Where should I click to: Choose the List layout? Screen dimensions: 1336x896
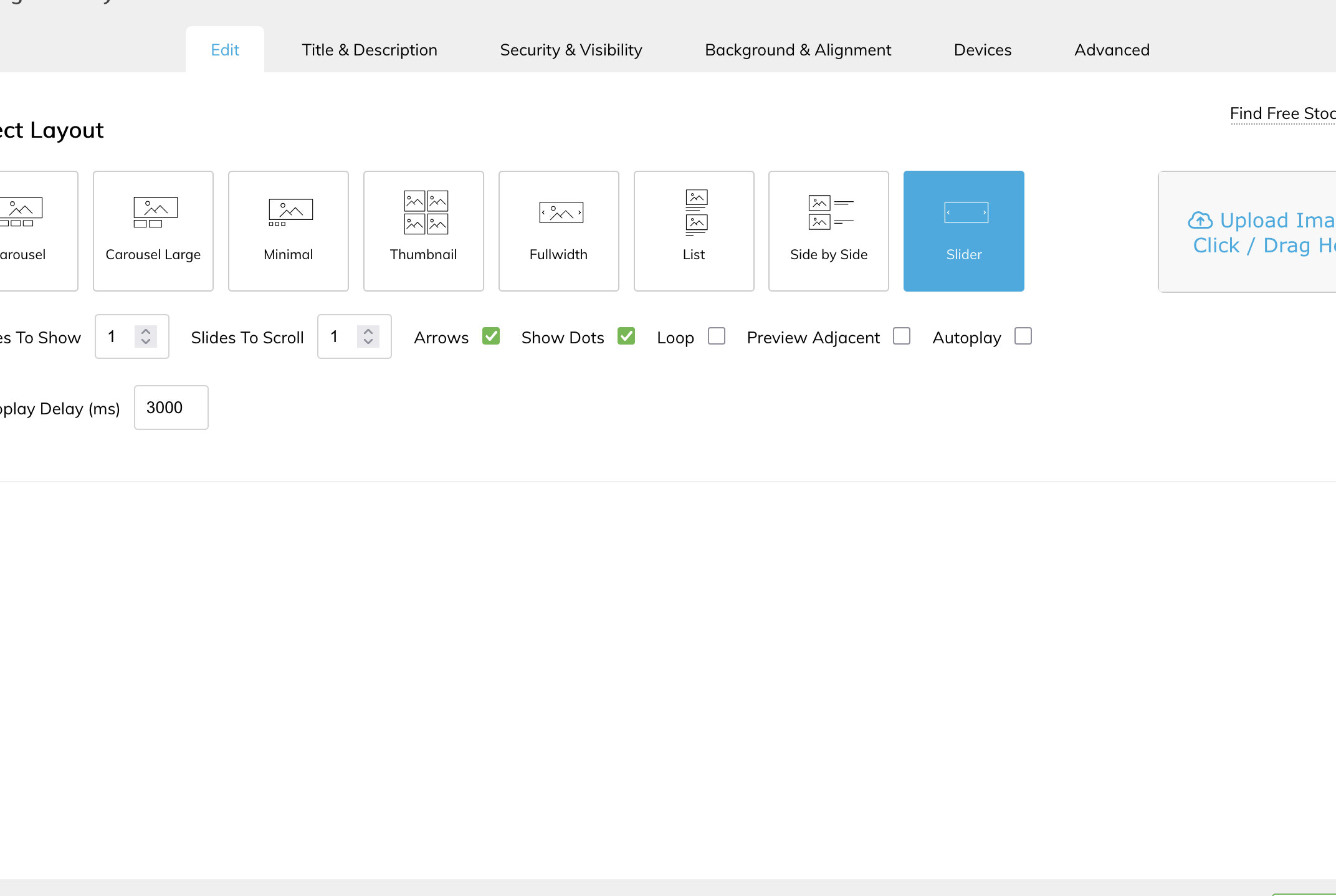pos(694,231)
